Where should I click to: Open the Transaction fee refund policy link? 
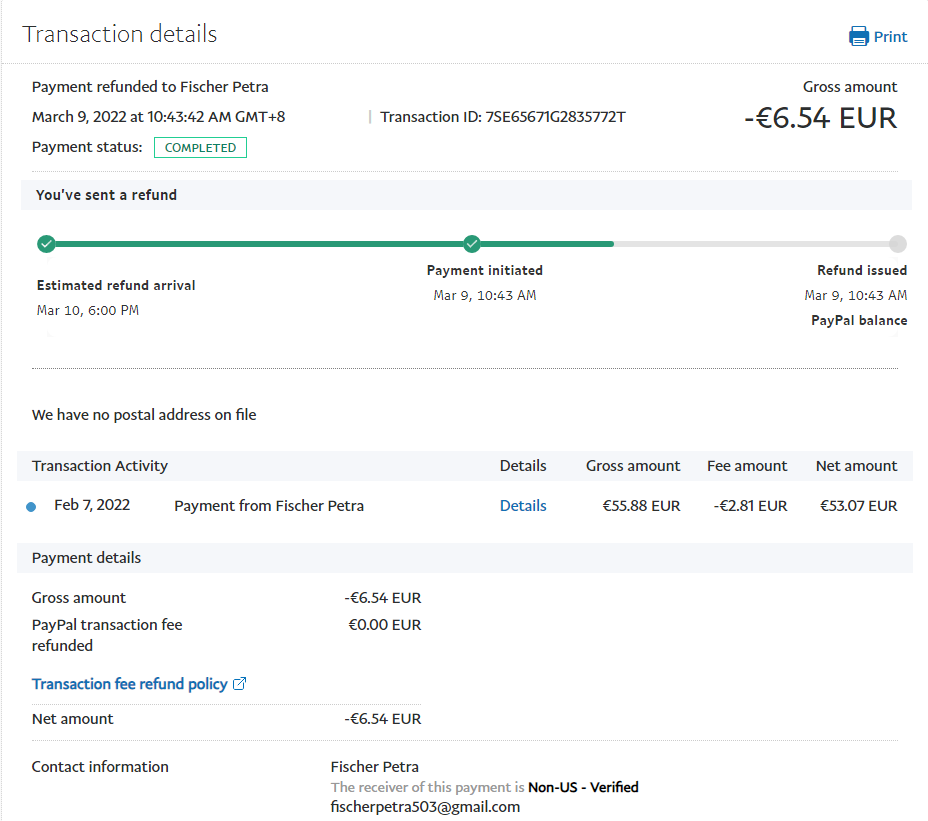129,684
